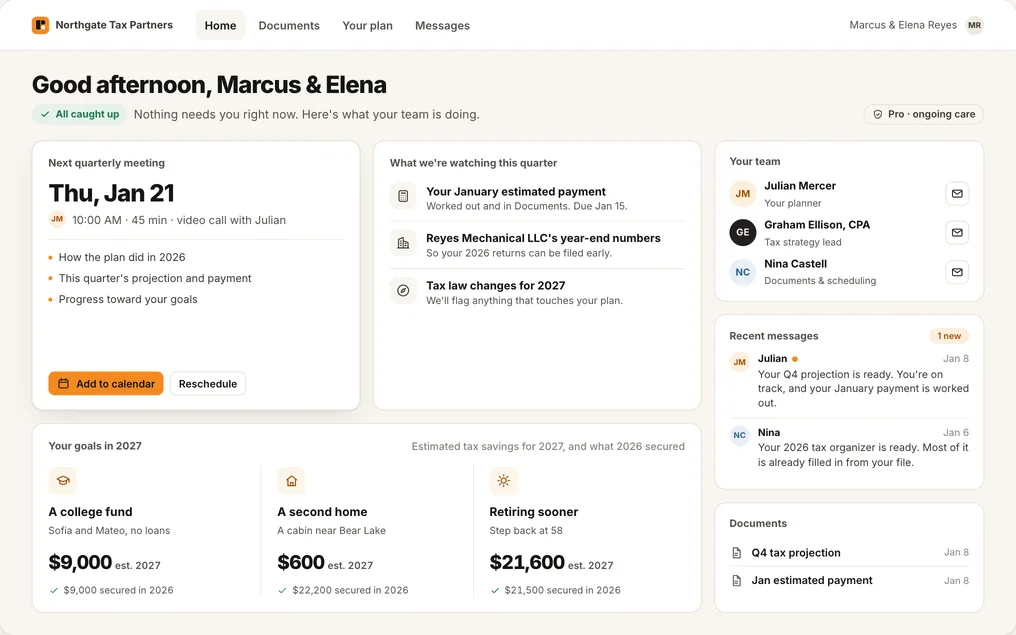The image size is (1016, 635).
Task: Open Reyes Mechanical LLC's year-end numbers item
Action: click(x=537, y=245)
